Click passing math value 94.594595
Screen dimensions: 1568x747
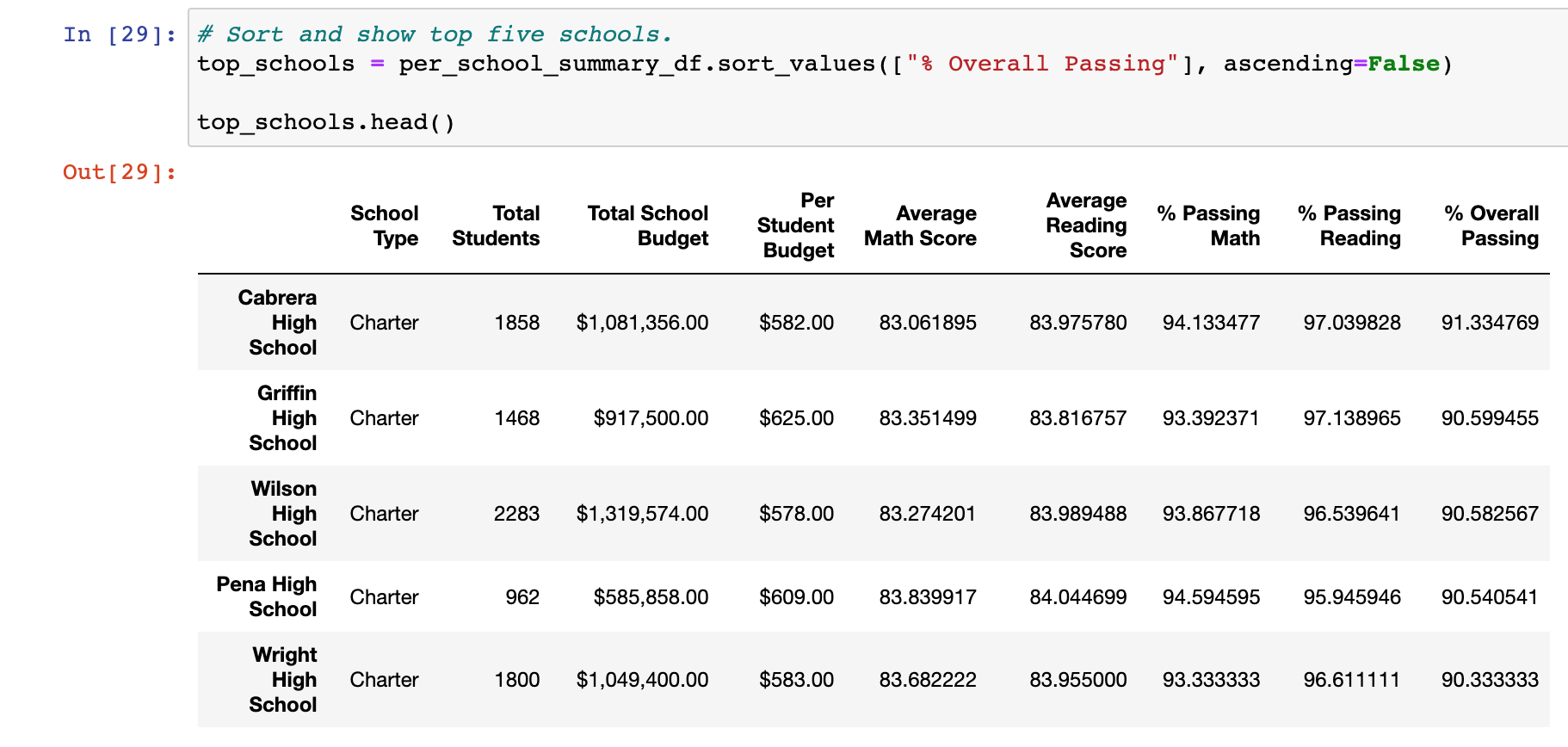[1211, 597]
